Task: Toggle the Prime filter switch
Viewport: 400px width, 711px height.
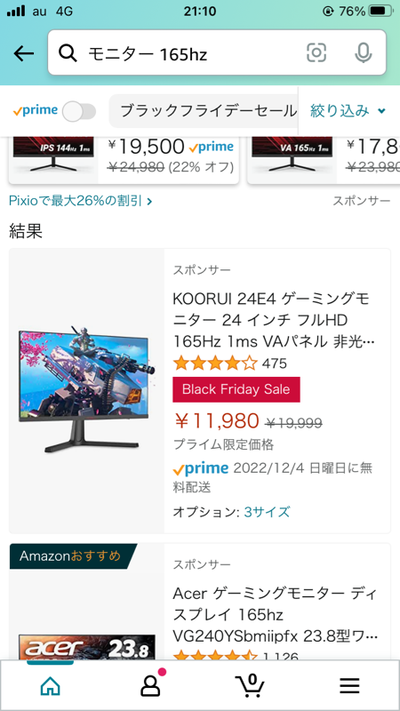Action: [x=79, y=111]
